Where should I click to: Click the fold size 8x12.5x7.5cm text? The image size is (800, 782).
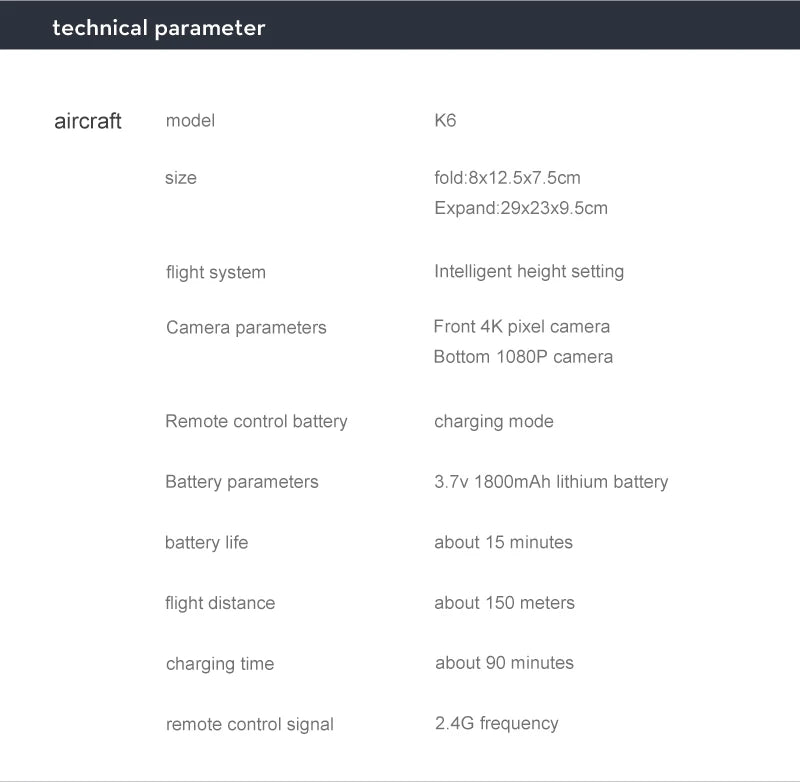click(x=507, y=178)
